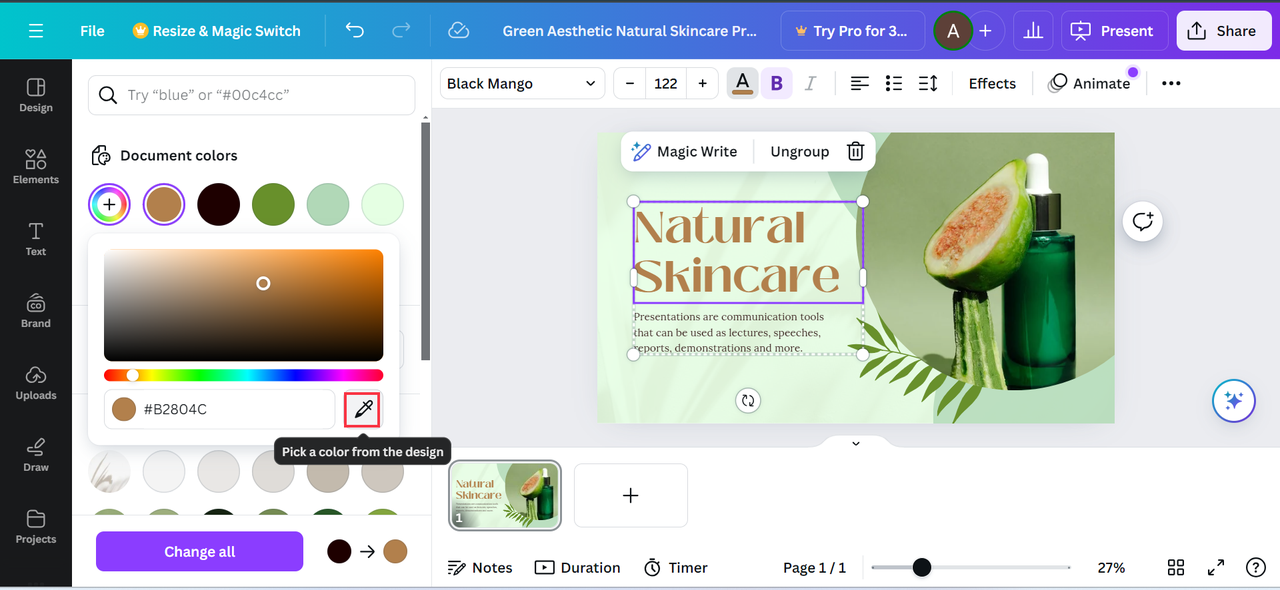Image resolution: width=1280 pixels, height=590 pixels.
Task: Open the Canva assistant sparkle button
Action: [x=1233, y=401]
